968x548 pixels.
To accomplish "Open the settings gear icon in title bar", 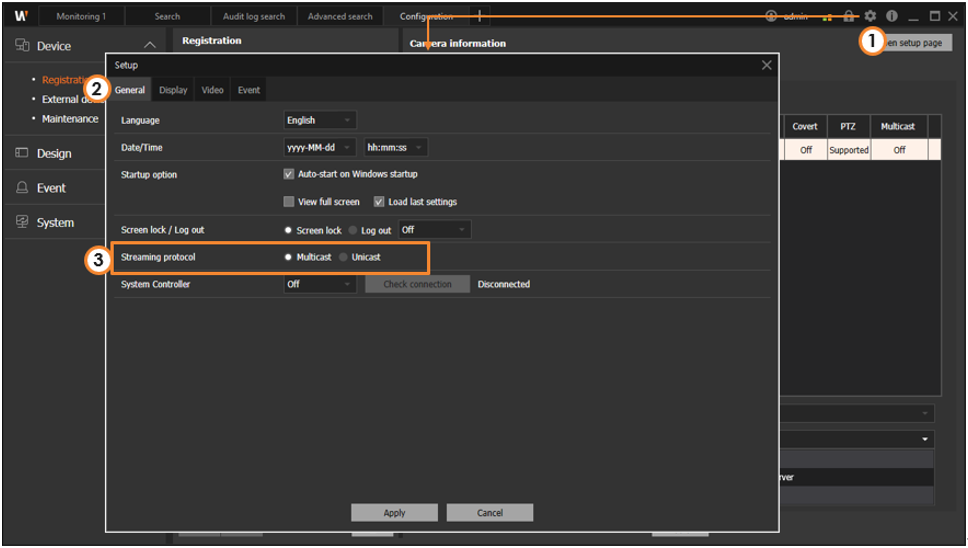I will click(870, 16).
